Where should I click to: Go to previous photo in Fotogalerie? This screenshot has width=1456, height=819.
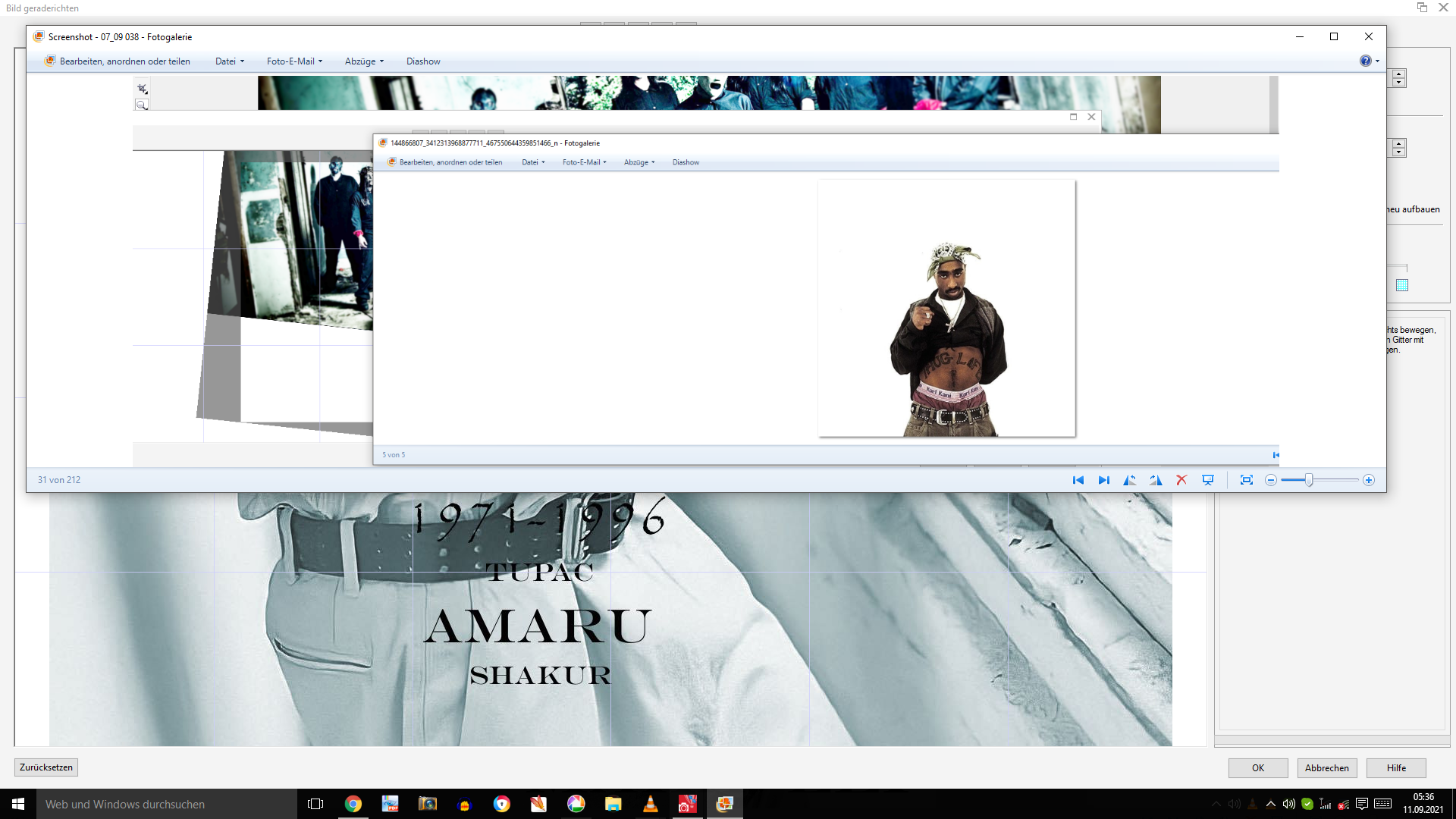coord(1078,480)
